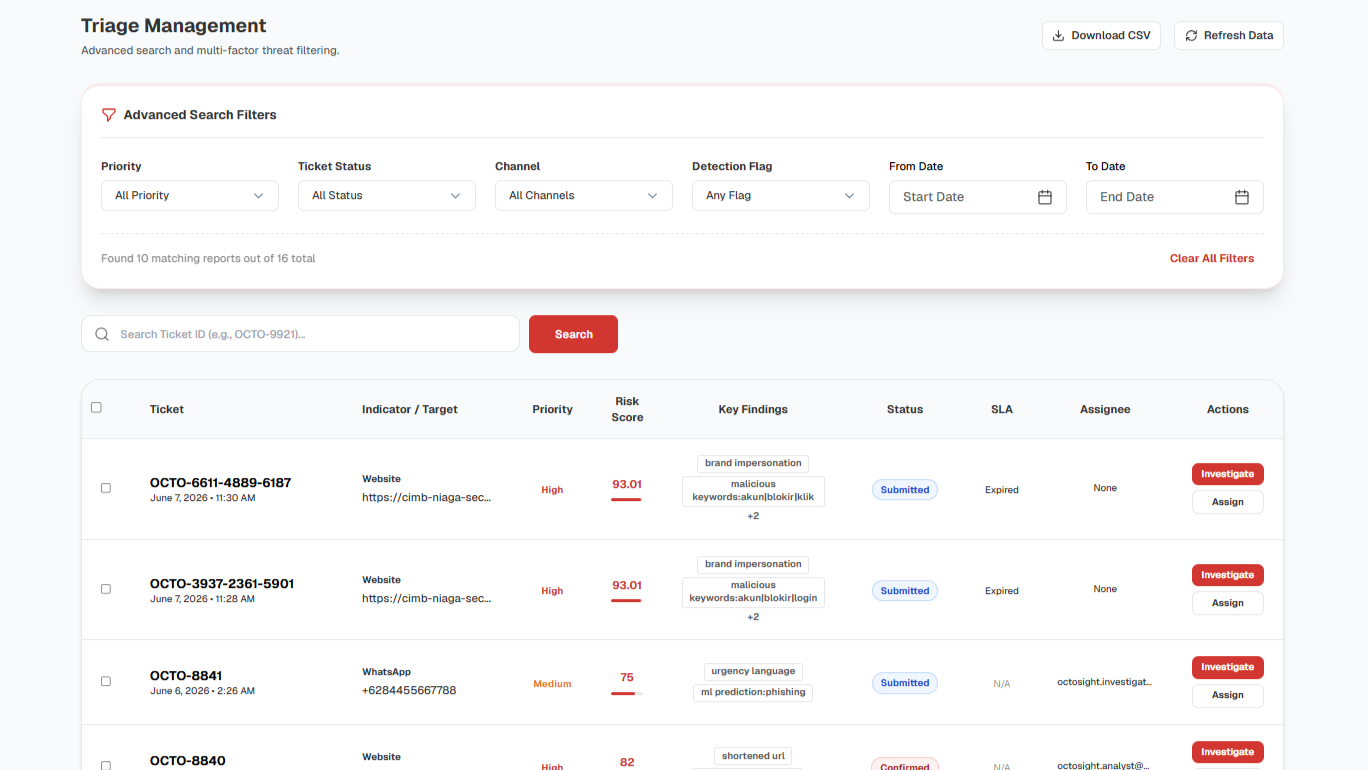Screen dimensions: 1368x770
Task: Click Assign for ticket OCTO-3937-2361-5901
Action: click(1227, 603)
